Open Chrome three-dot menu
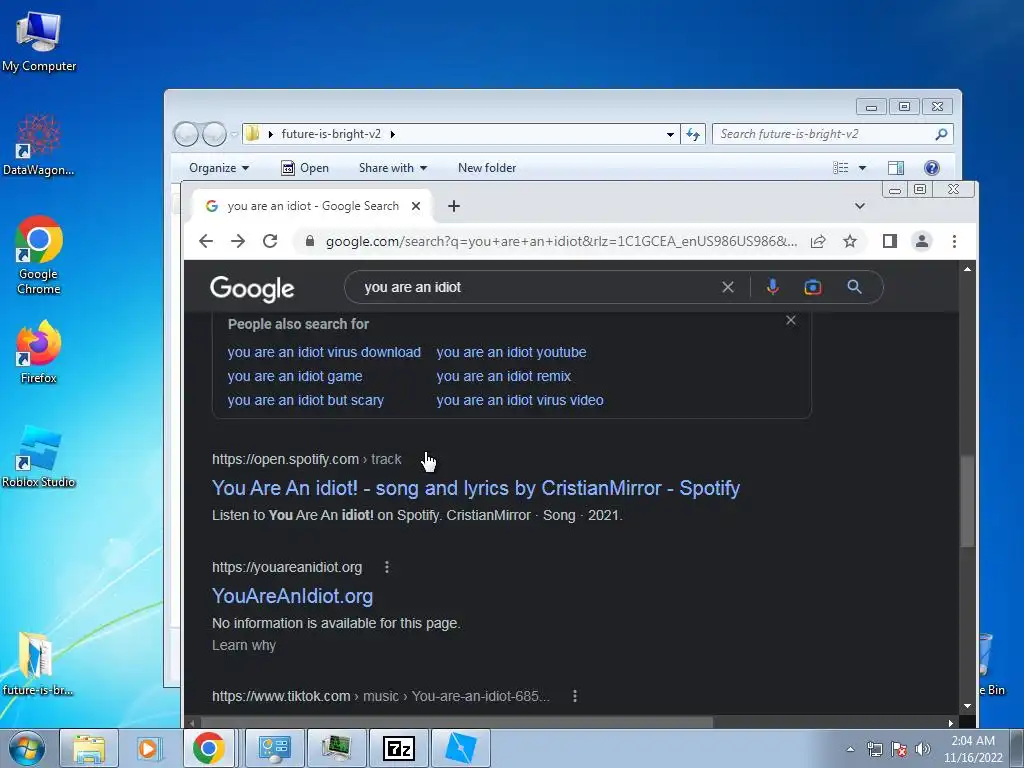This screenshot has height=768, width=1024. [x=954, y=242]
